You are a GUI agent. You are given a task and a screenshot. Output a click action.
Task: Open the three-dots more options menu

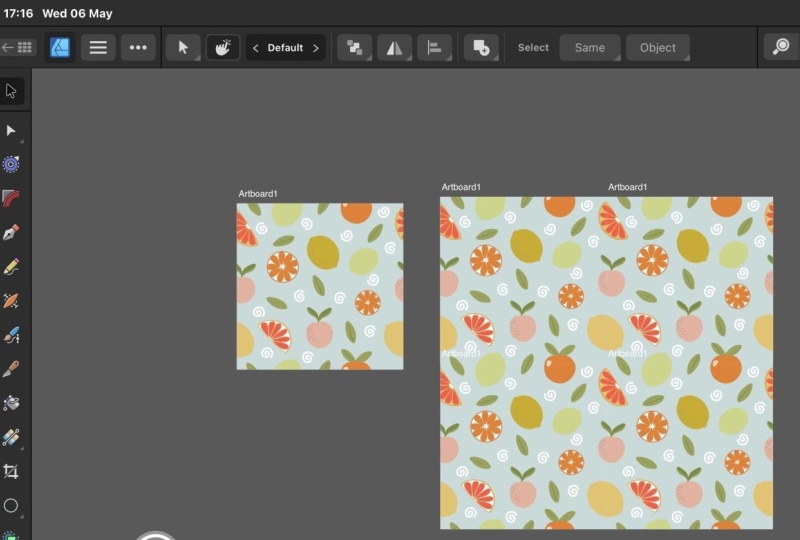[x=138, y=47]
